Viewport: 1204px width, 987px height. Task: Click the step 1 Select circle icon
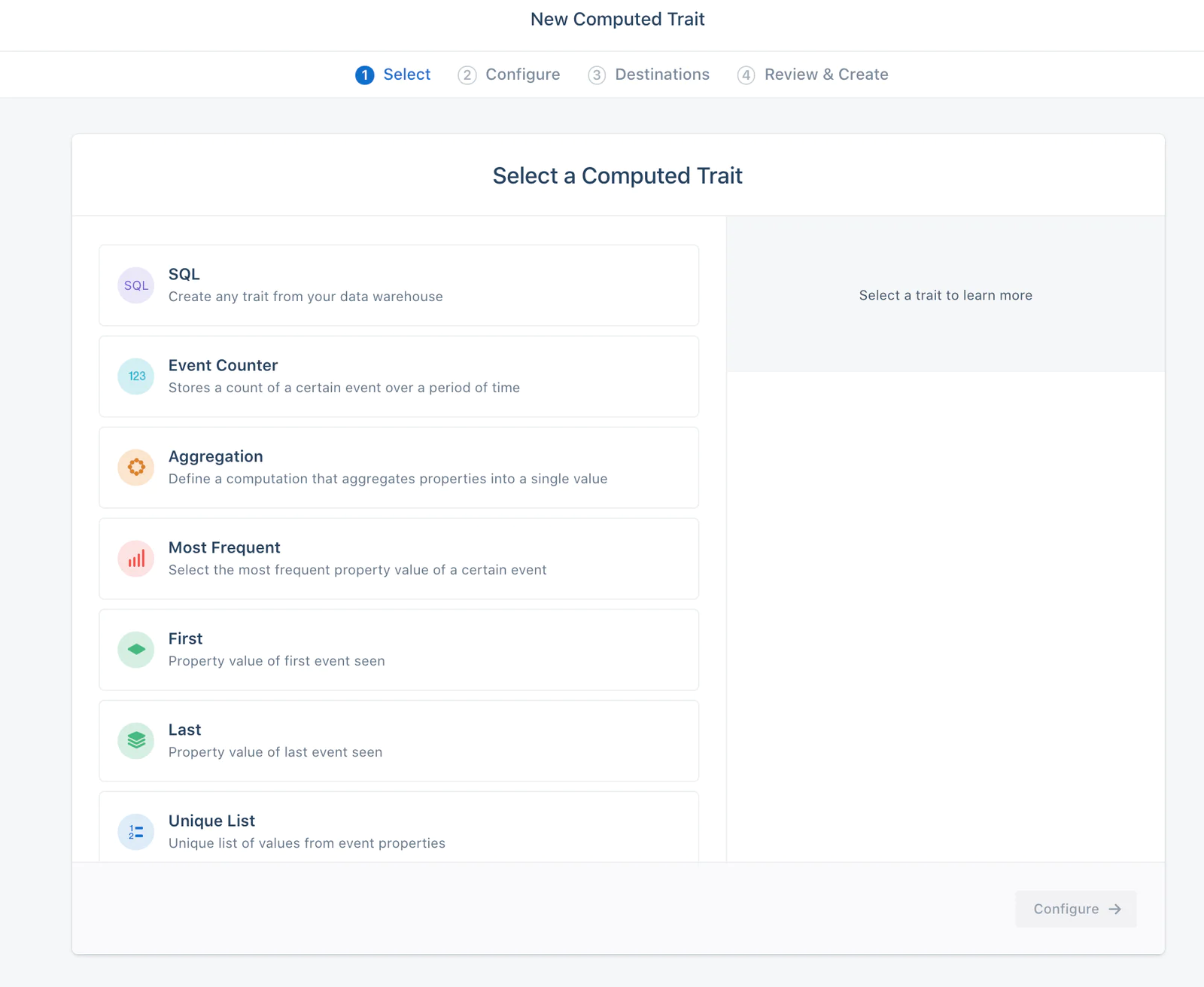coord(364,75)
